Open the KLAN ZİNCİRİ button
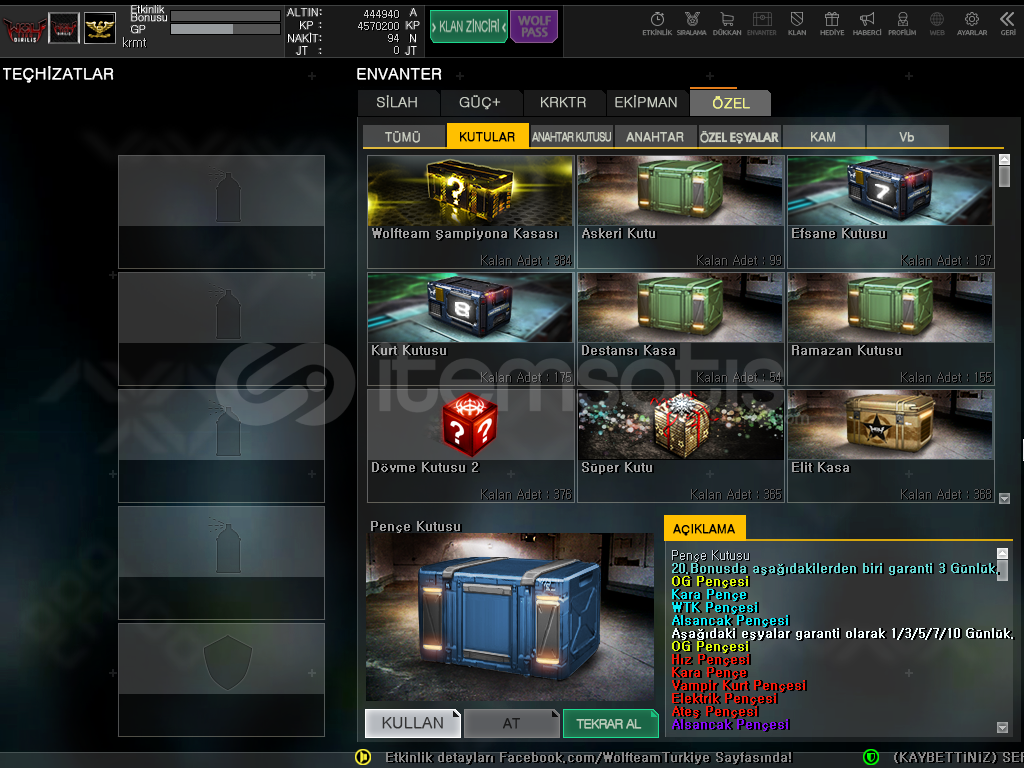This screenshot has height=768, width=1024. click(469, 26)
